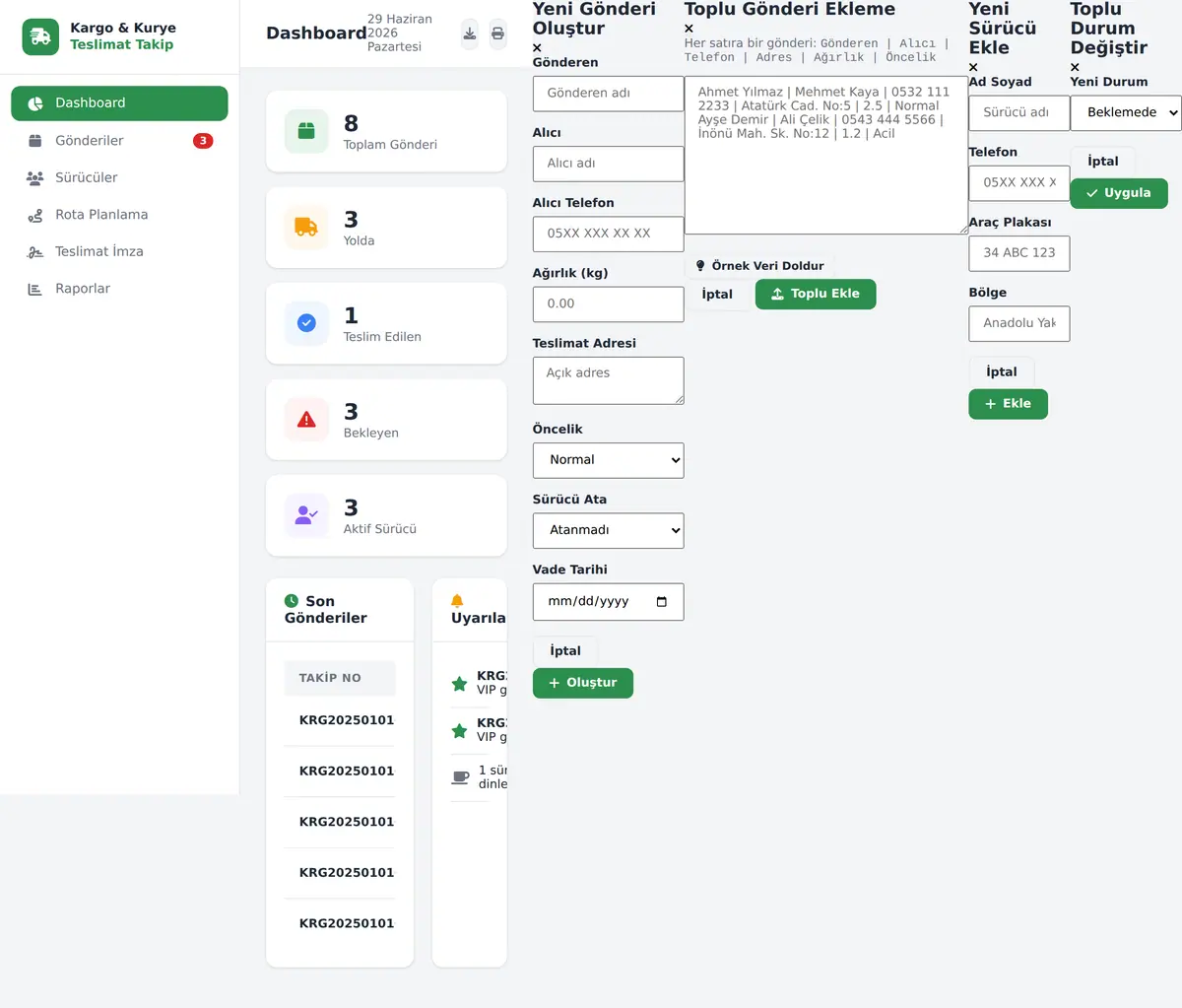Open Teslimat İmza page

coord(119,251)
